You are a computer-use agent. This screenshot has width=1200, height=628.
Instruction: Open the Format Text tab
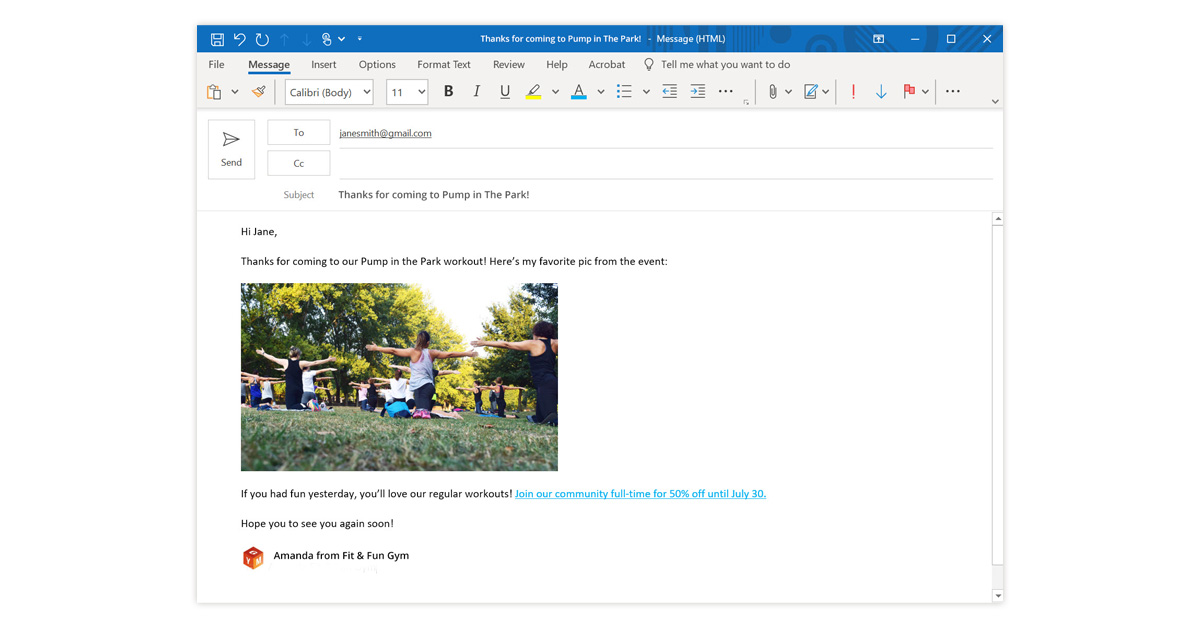click(444, 64)
